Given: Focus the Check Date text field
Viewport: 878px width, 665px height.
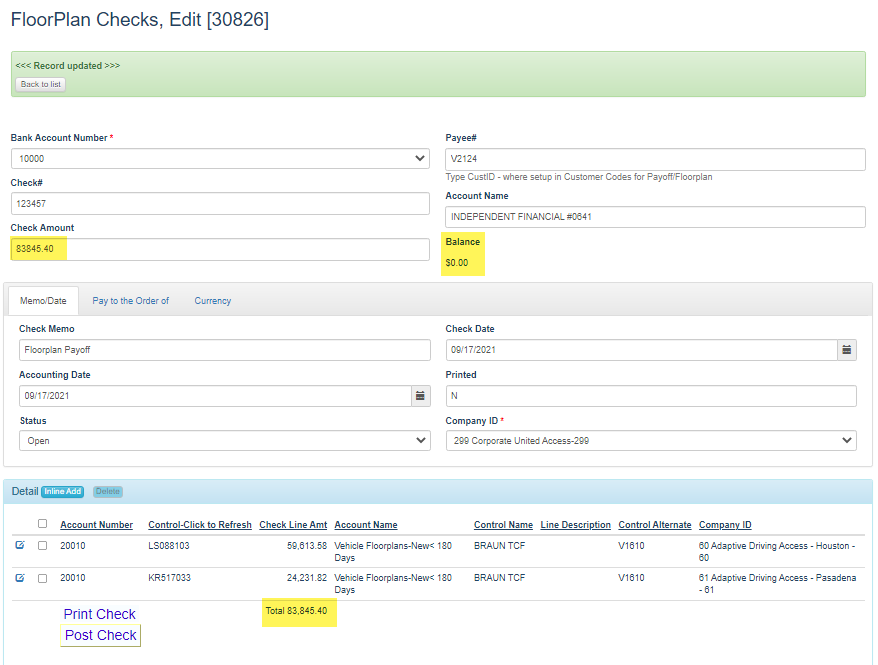Looking at the screenshot, I should click(x=642, y=350).
